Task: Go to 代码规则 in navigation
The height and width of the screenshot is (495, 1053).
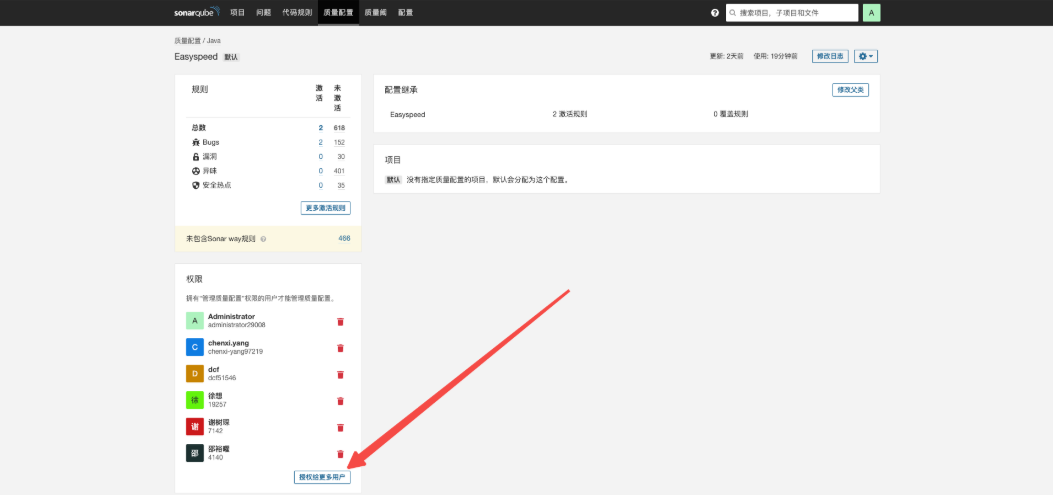Action: tap(295, 13)
